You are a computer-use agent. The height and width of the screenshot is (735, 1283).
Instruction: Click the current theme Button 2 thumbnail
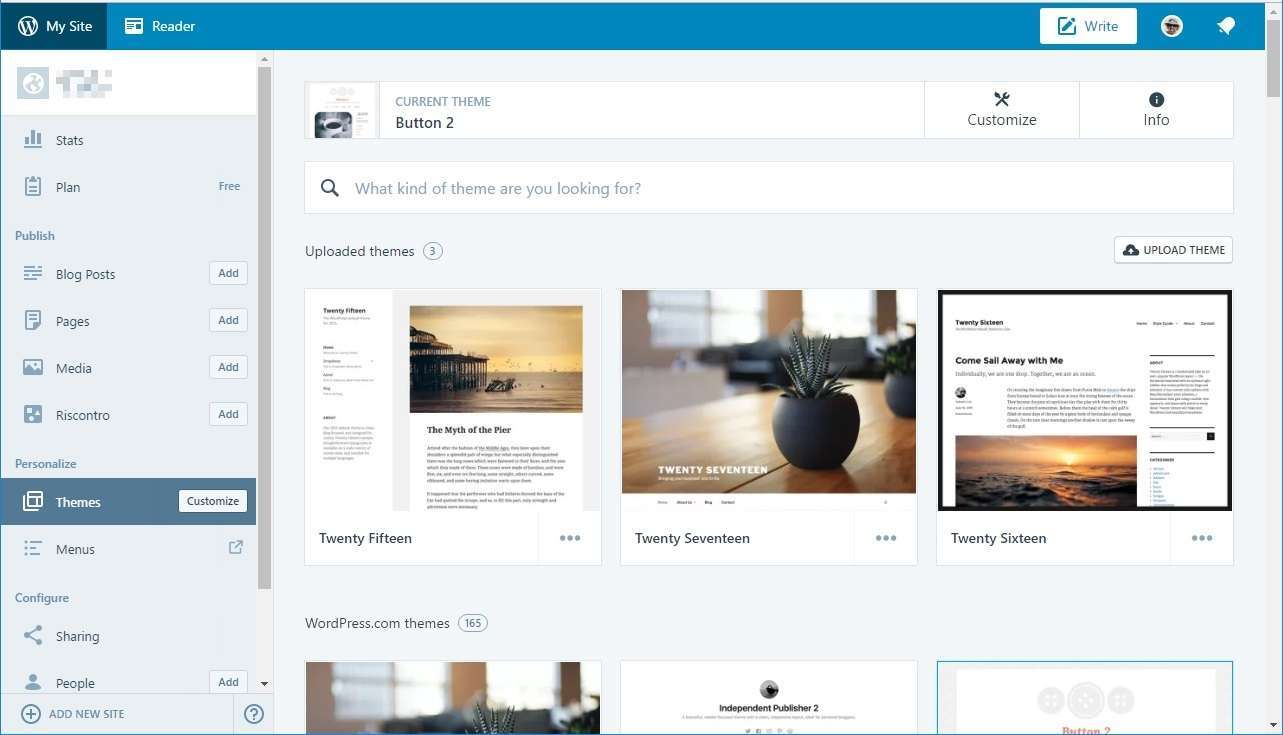(342, 110)
